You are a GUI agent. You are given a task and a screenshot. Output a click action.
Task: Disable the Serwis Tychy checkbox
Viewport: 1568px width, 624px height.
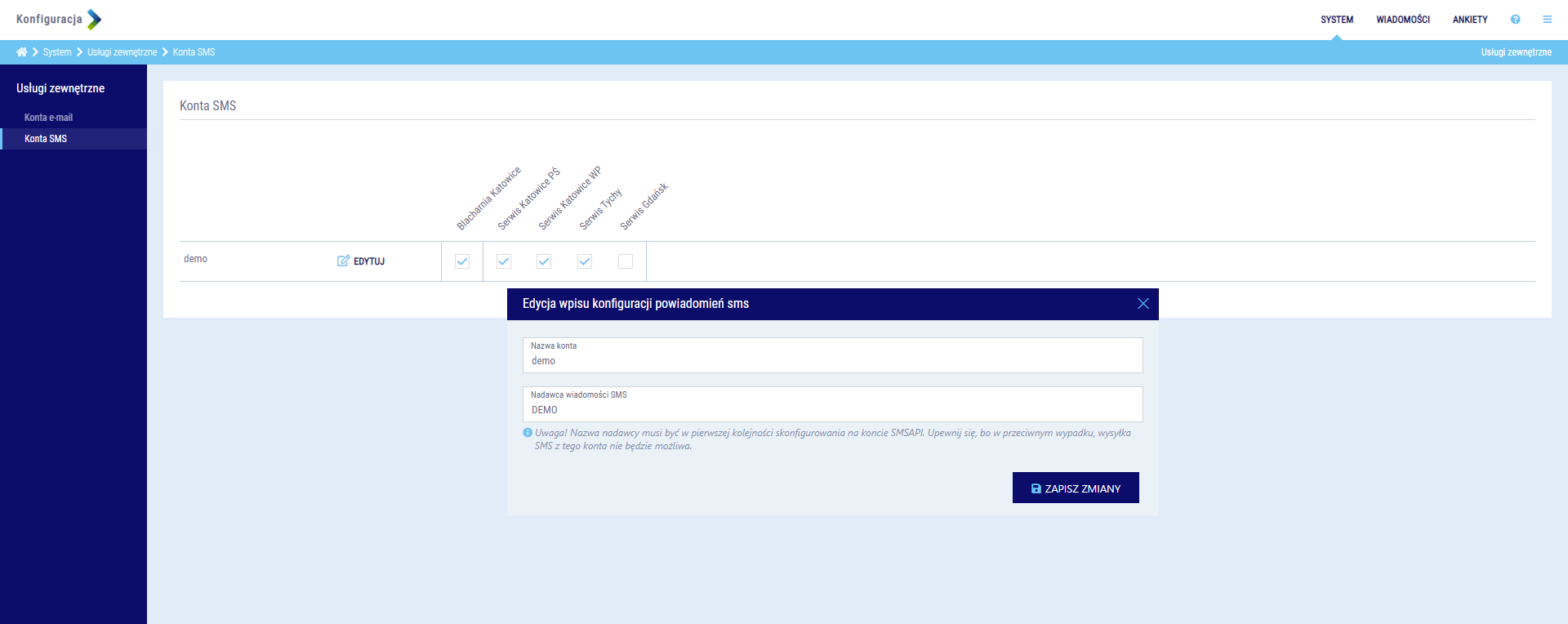tap(585, 261)
